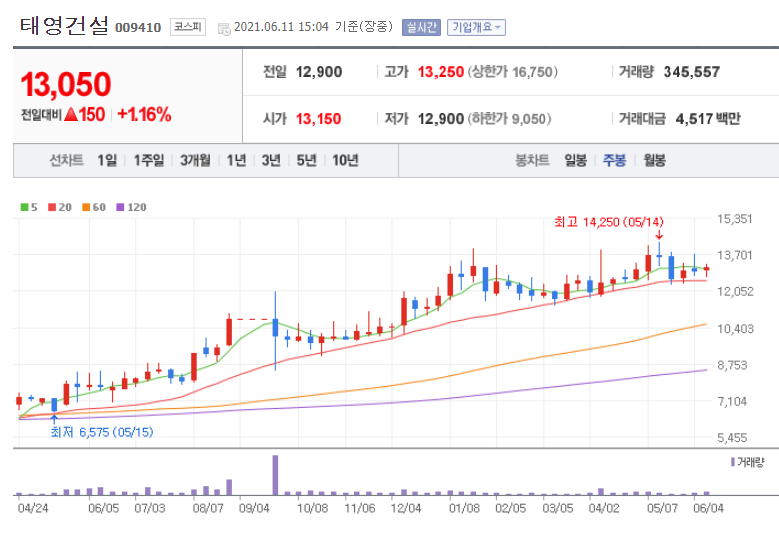Viewport: 779px width, 534px height.
Task: Click the 최고 14,250 (05/14) high marker label
Action: [609, 222]
